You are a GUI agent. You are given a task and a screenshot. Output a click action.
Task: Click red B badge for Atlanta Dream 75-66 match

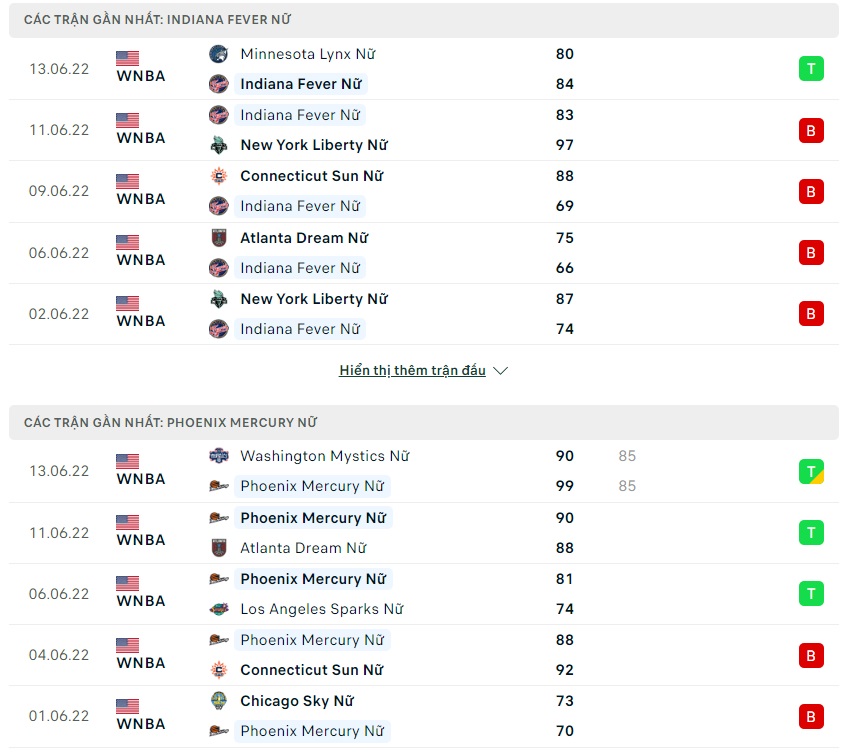(811, 252)
